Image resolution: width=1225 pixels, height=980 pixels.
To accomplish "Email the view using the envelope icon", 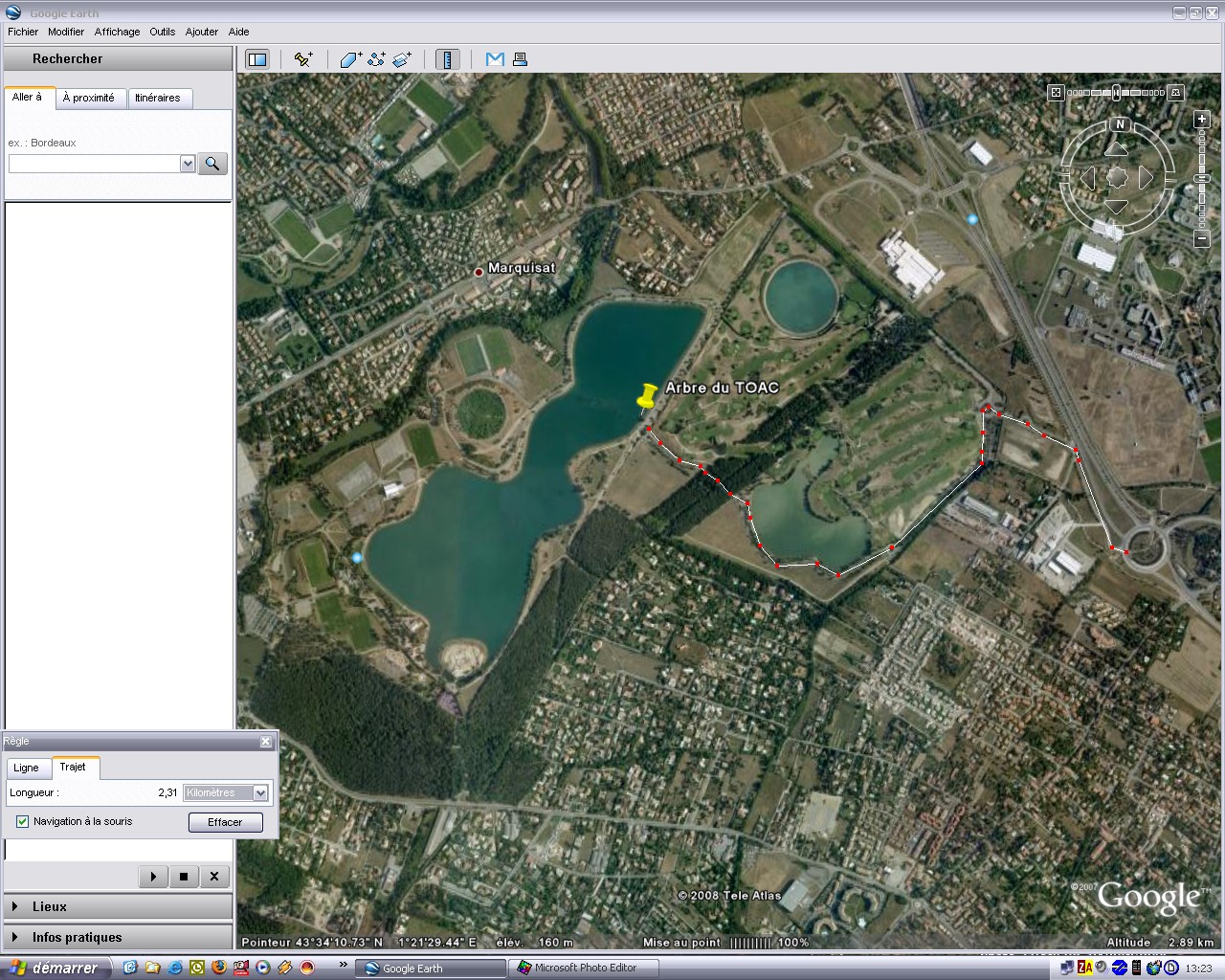I will 495,59.
